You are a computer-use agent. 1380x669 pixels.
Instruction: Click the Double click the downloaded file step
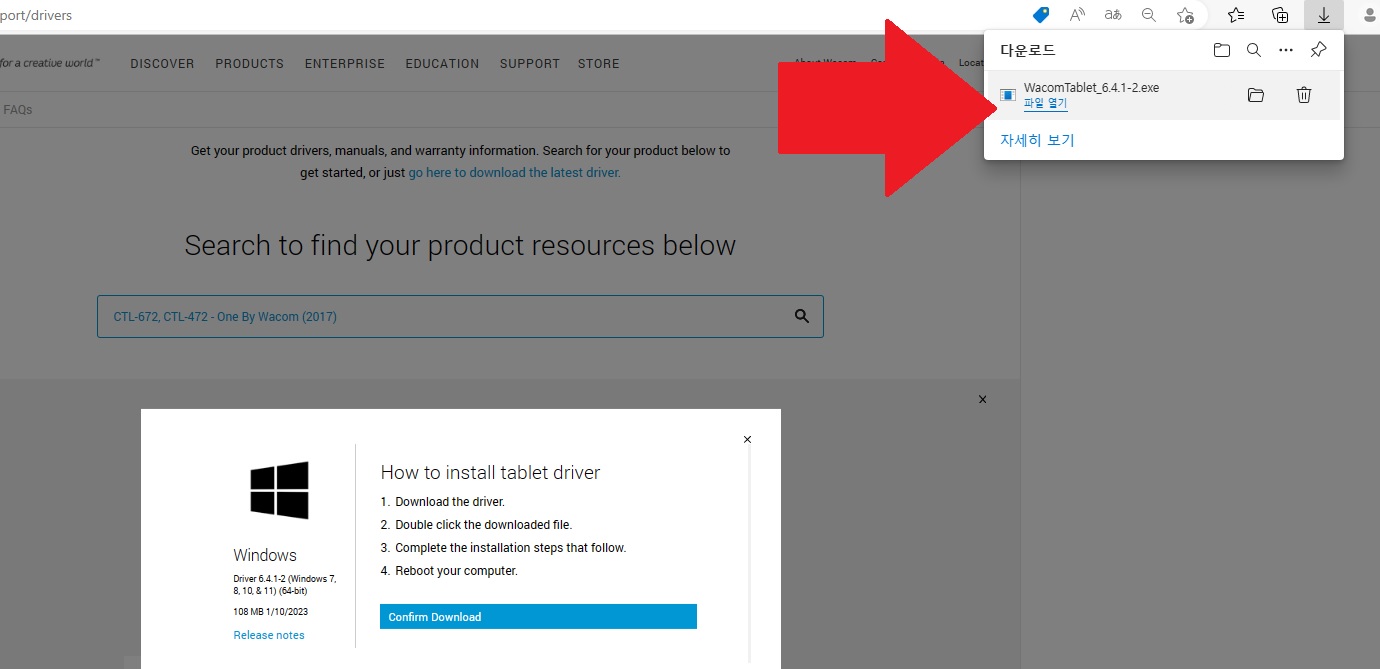(483, 525)
